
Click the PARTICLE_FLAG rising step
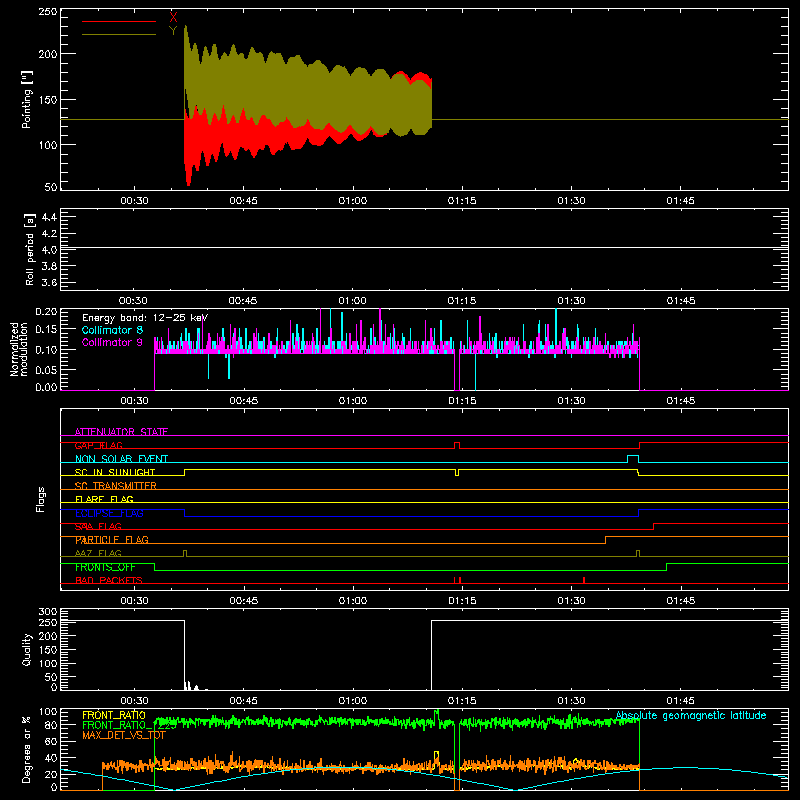(606, 540)
